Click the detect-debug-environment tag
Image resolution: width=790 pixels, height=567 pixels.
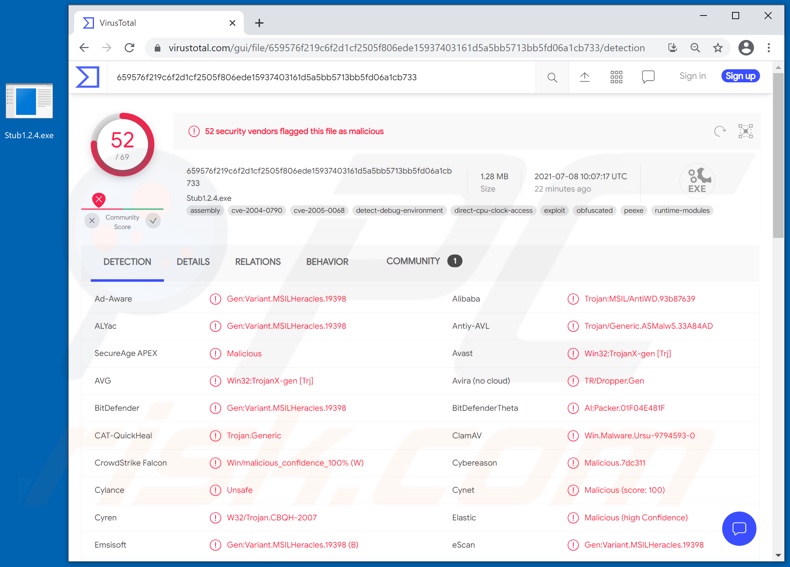(x=400, y=211)
